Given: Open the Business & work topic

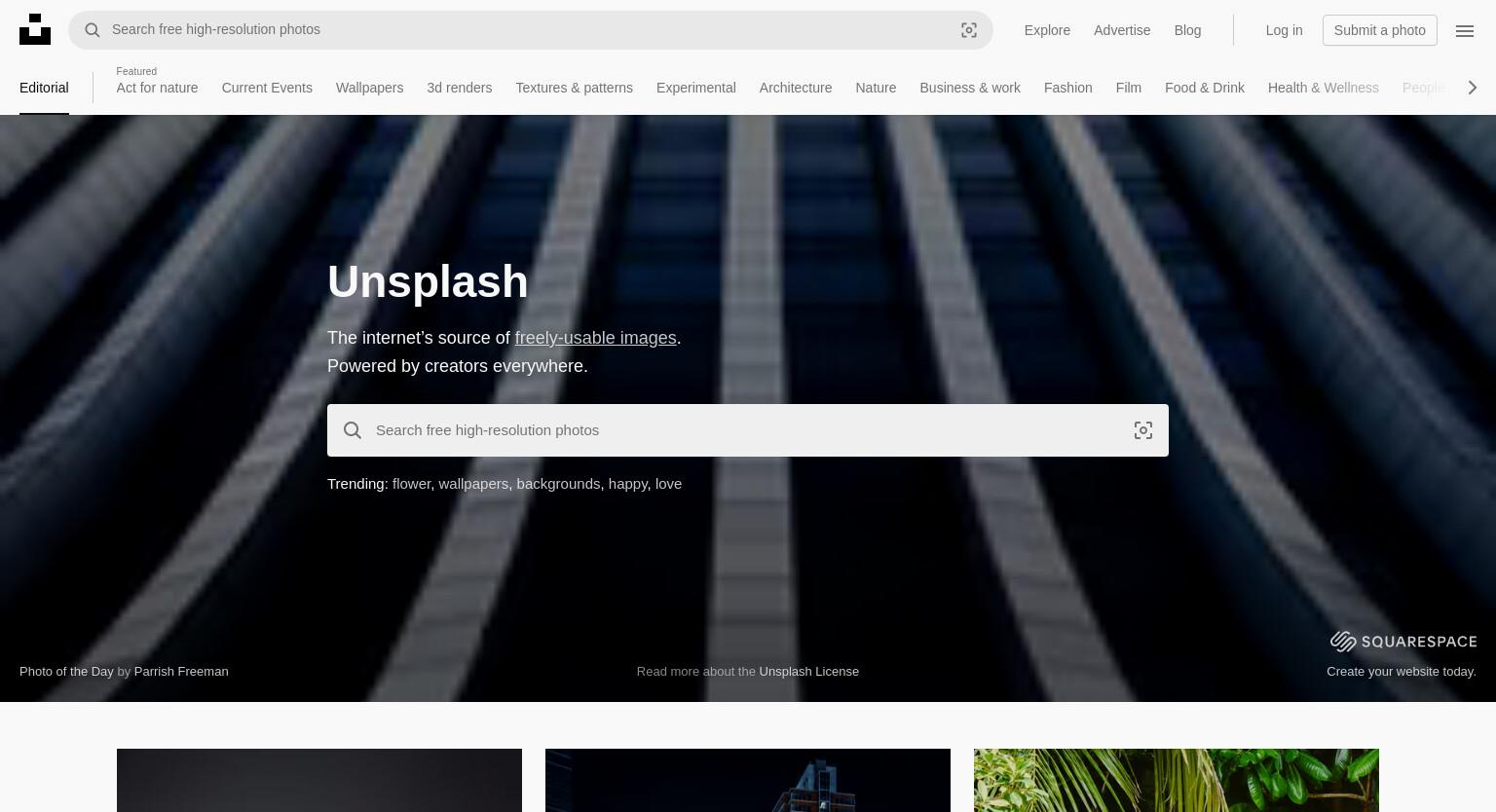Looking at the screenshot, I should [970, 88].
